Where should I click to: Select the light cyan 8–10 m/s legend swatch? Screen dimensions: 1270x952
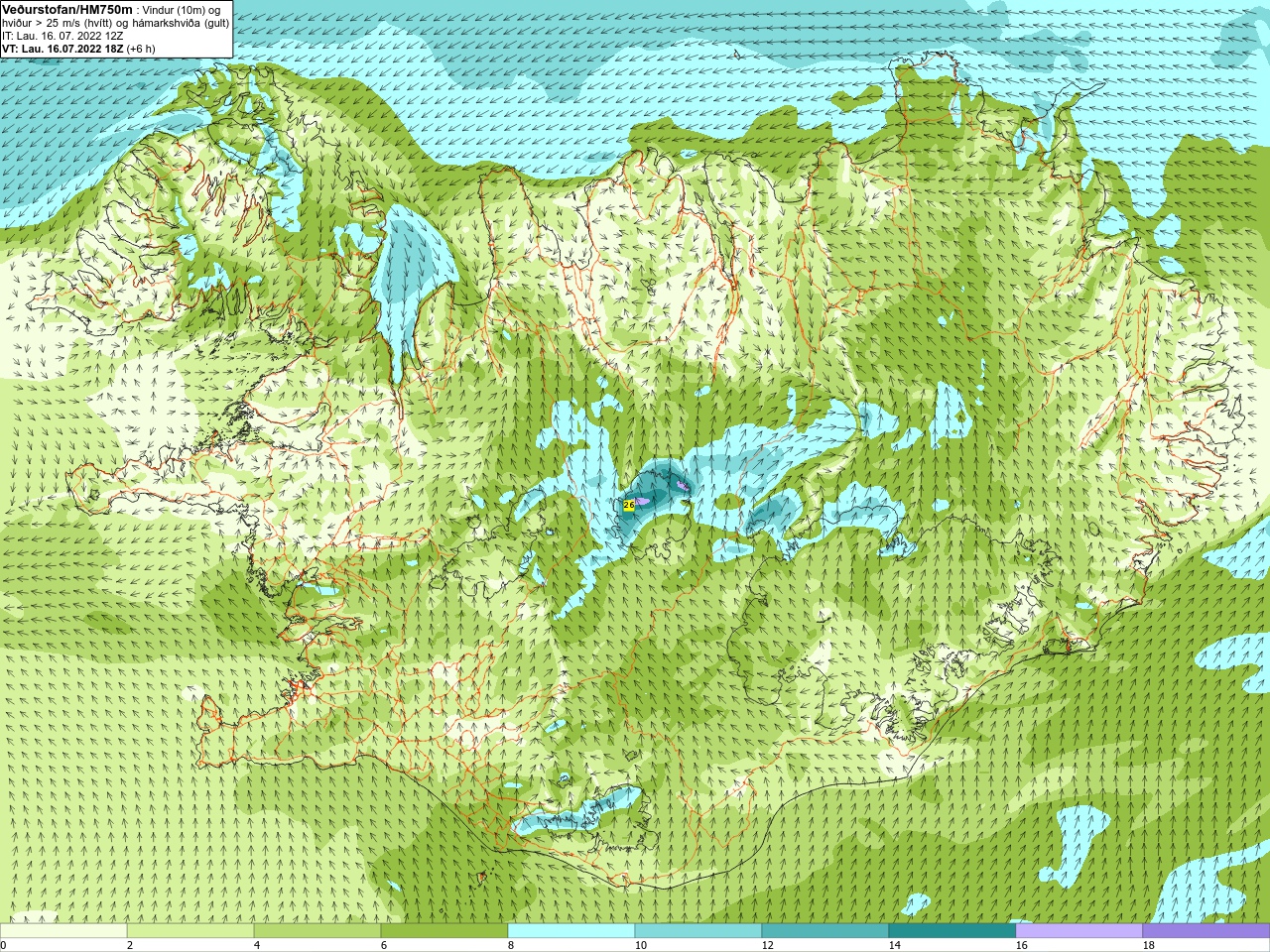[571, 931]
